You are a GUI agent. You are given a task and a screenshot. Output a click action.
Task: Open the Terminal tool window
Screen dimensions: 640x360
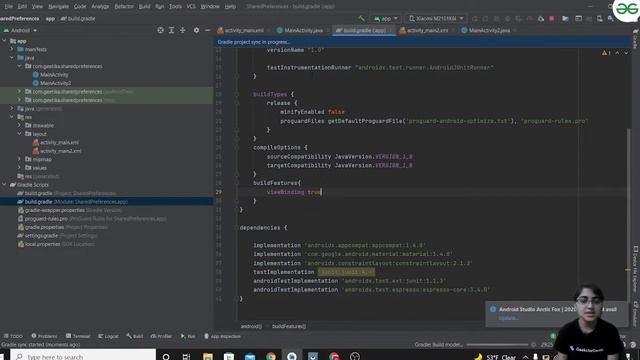click(78, 336)
